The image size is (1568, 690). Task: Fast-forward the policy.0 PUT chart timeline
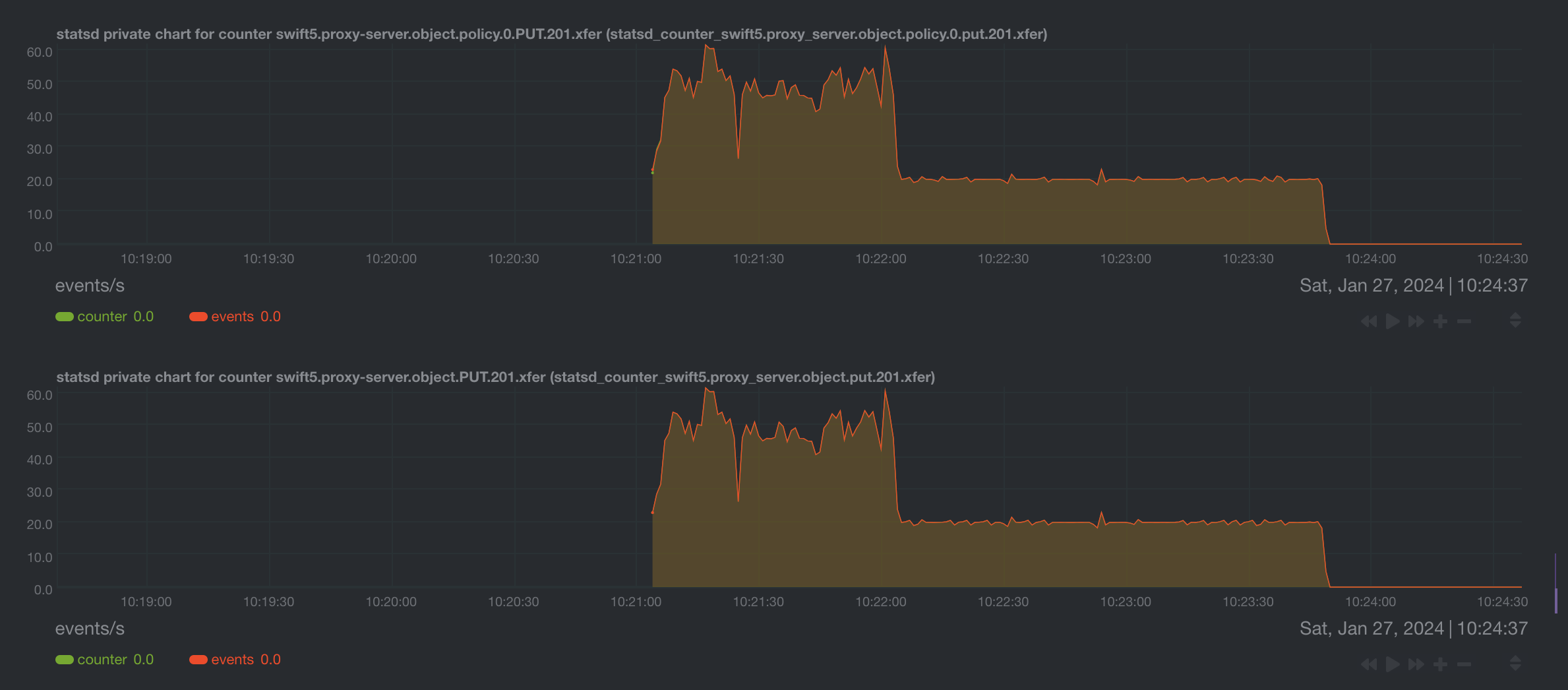pyautogui.click(x=1416, y=321)
